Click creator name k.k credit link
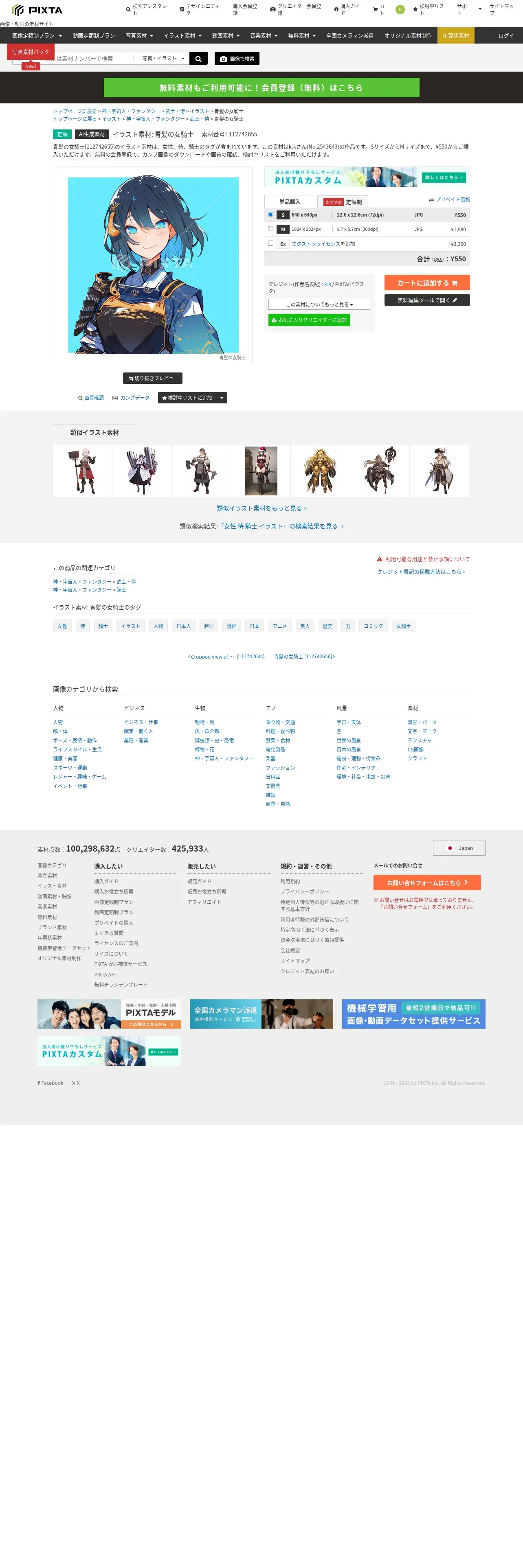Screen dimensions: 523x1568 [x=327, y=284]
